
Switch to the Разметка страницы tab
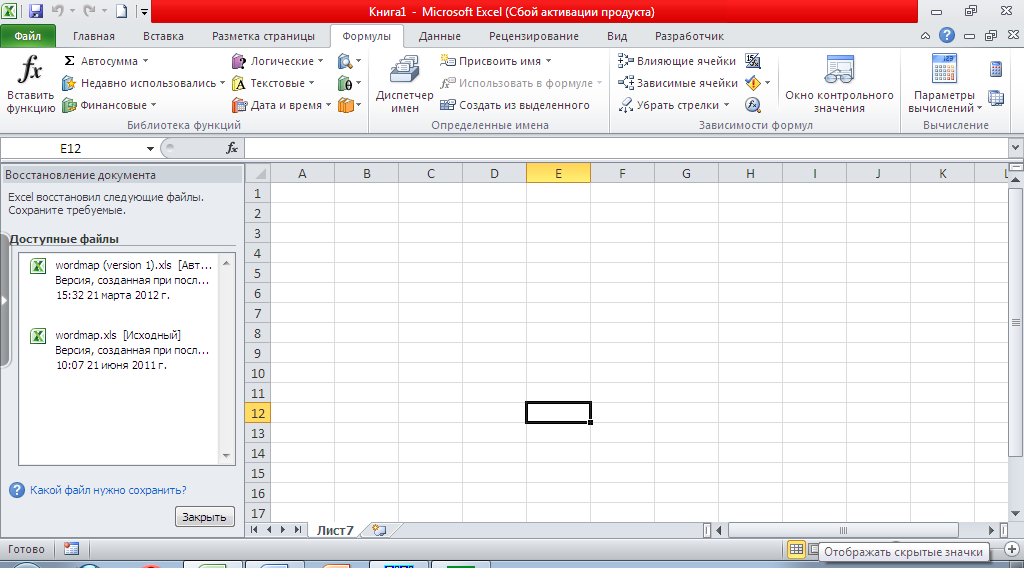click(x=263, y=36)
